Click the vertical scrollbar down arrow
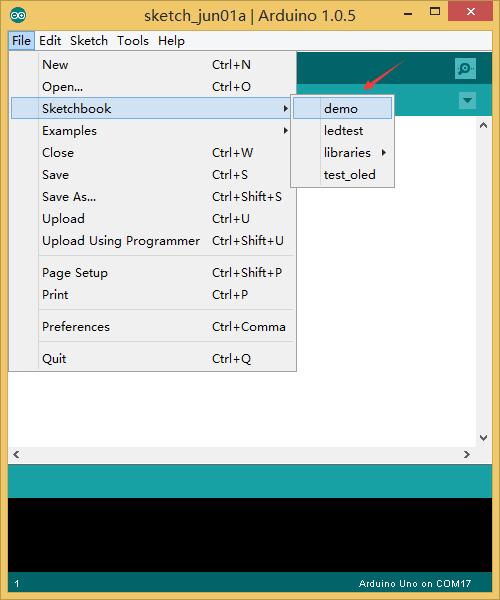Image resolution: width=500 pixels, height=600 pixels. [x=484, y=438]
